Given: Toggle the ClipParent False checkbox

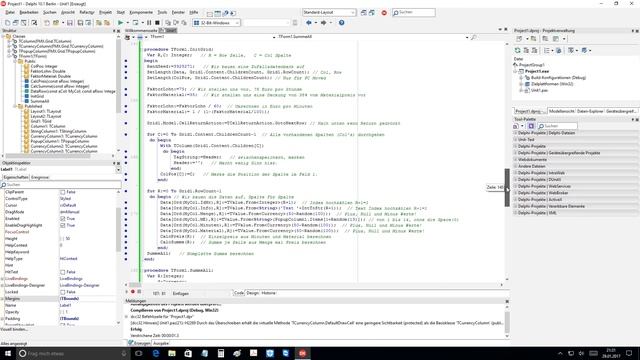Looking at the screenshot, I should point(62,192).
